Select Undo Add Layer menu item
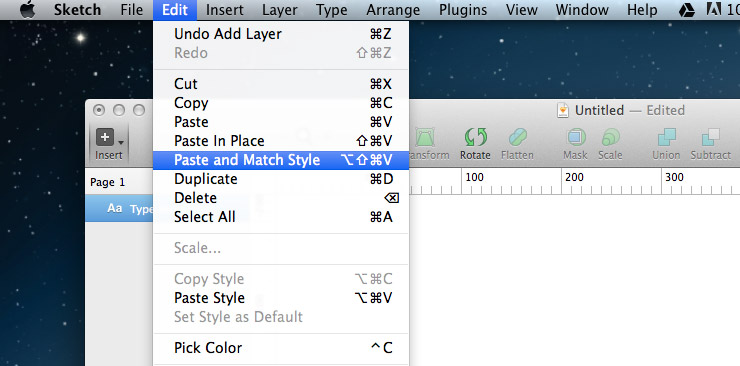Viewport: 740px width, 366px height. (x=281, y=34)
